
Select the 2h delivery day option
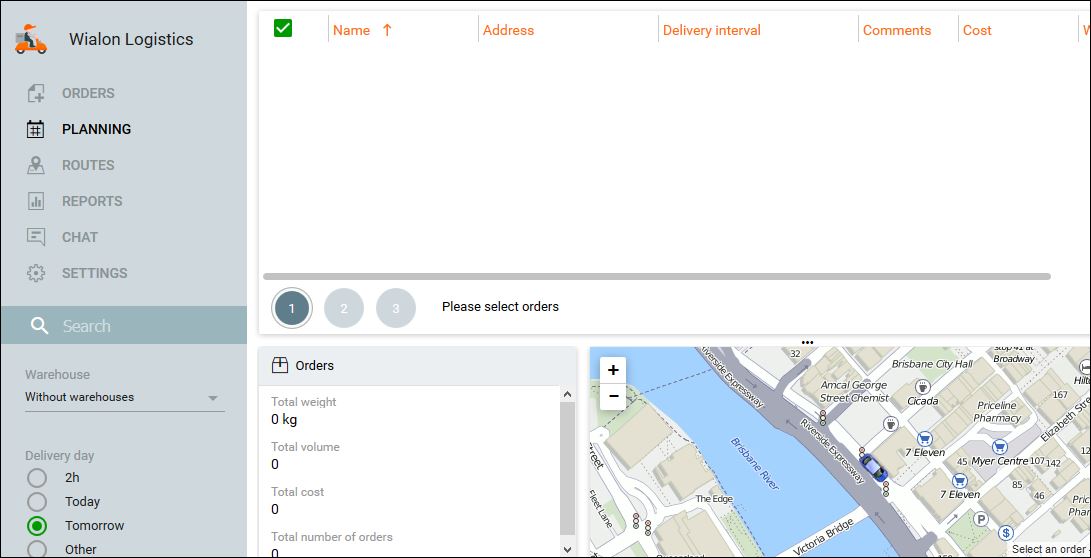[37, 478]
